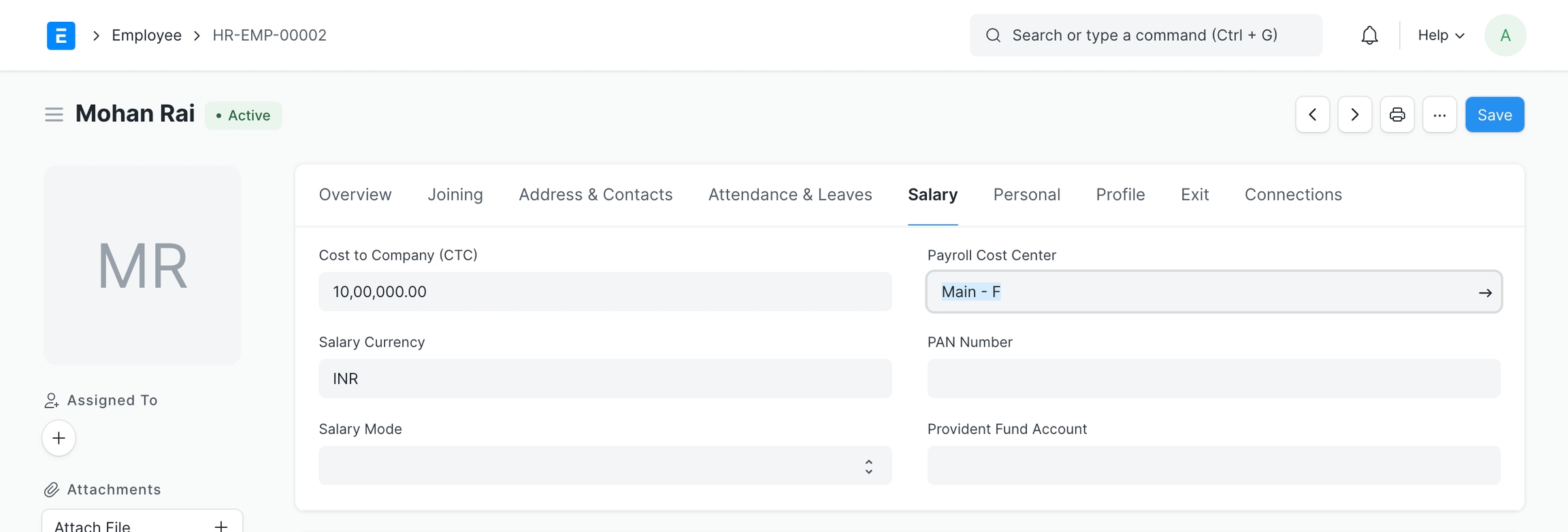Open the notifications bell
The image size is (1568, 532).
(1369, 35)
